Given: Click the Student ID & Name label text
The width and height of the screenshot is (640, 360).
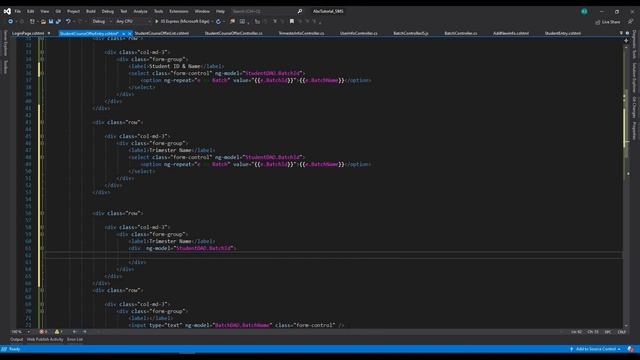Looking at the screenshot, I should (x=175, y=66).
